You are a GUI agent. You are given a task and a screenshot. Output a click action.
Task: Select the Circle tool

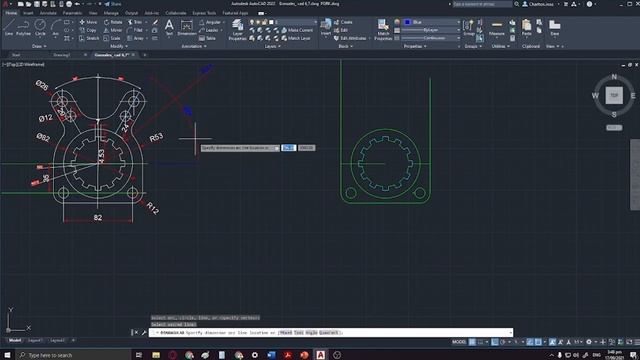click(40, 28)
